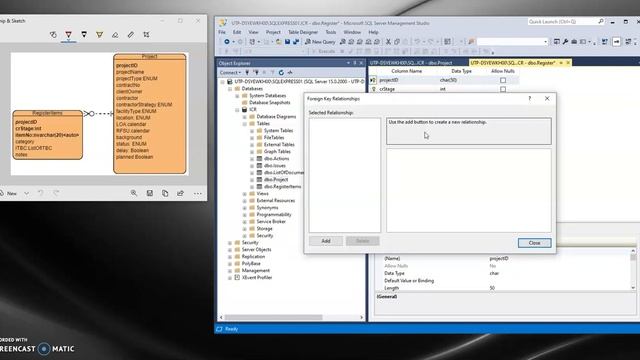
Task: Collapse the ICR database node
Action: 237,110
